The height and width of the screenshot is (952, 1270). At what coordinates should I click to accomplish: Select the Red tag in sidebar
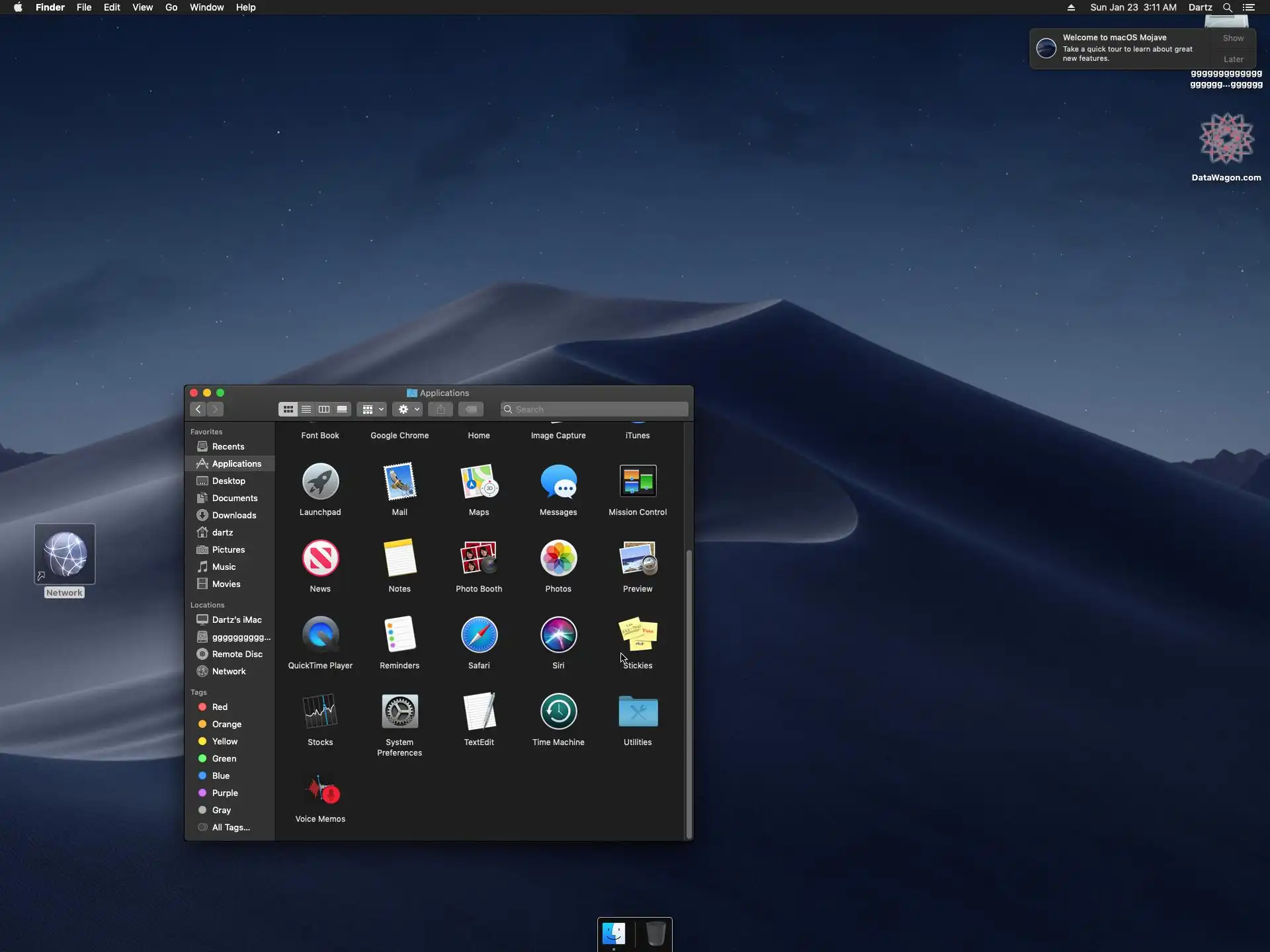click(220, 707)
